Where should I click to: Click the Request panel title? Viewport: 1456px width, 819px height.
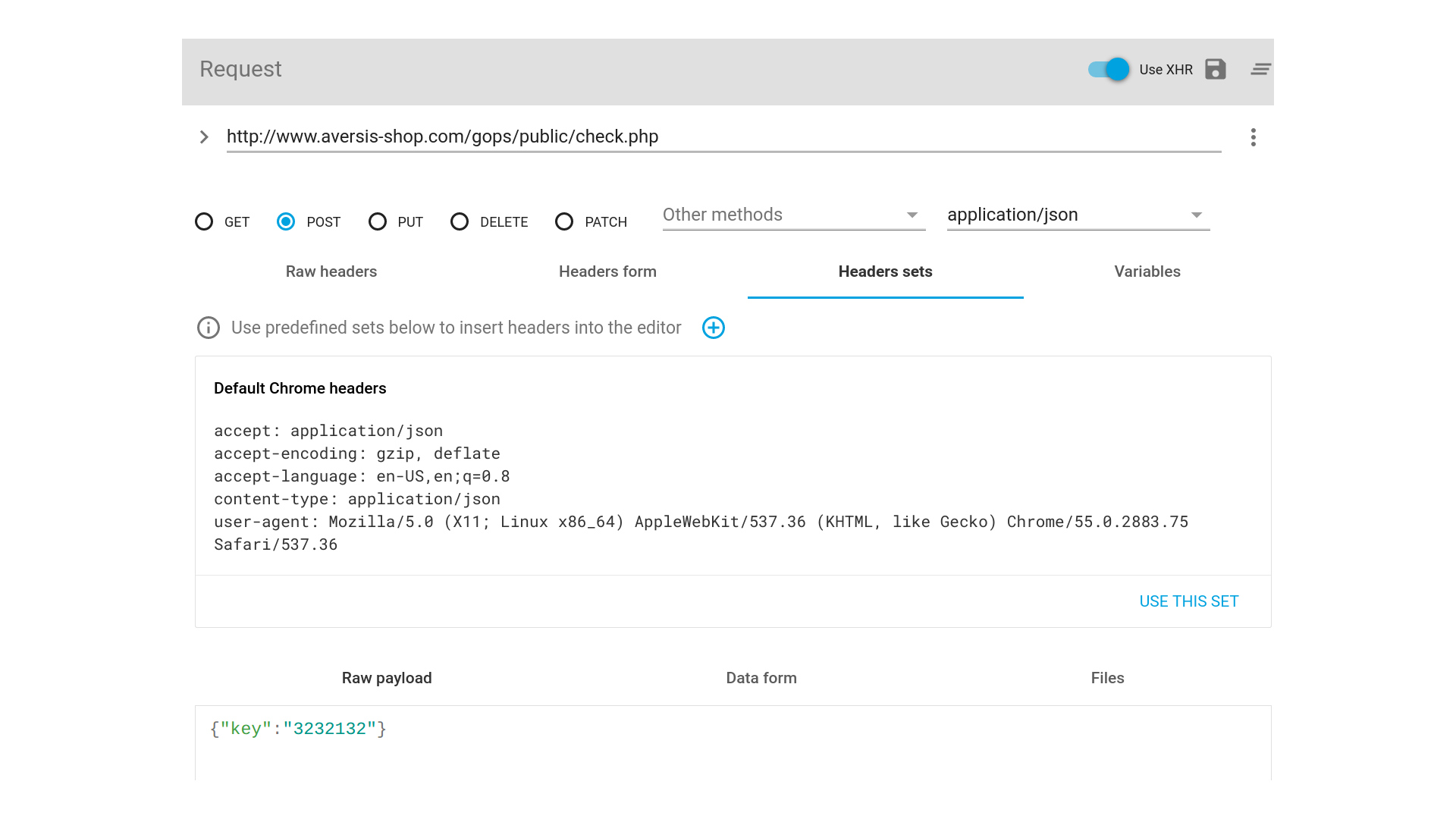coord(240,69)
